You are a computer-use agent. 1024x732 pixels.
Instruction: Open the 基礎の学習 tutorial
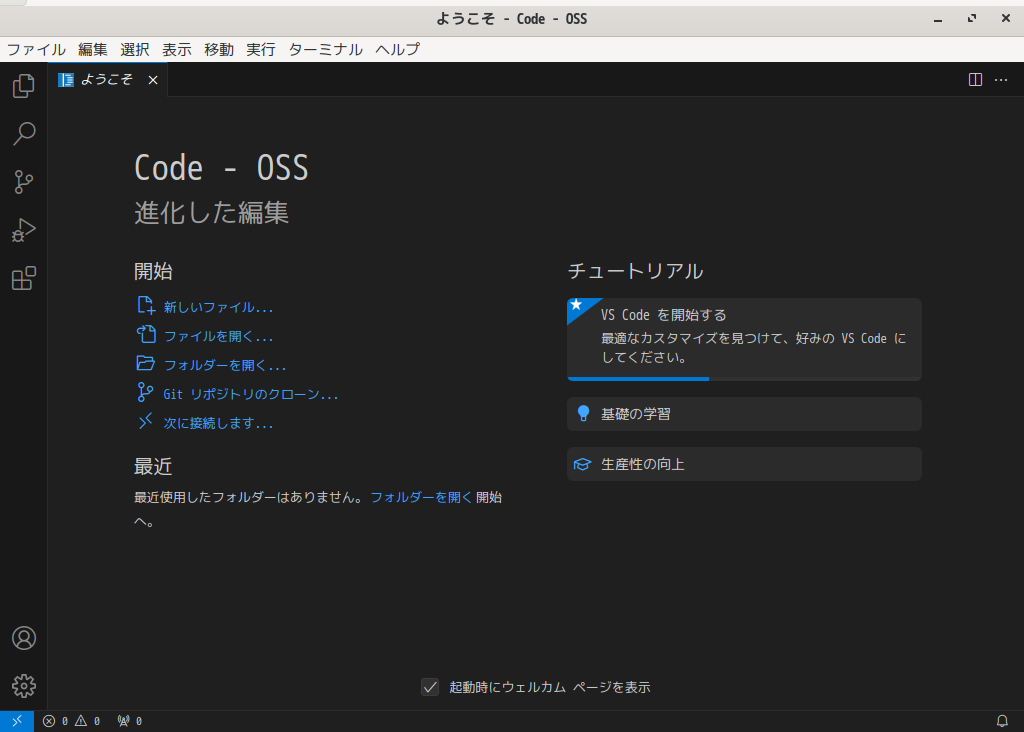click(x=744, y=414)
